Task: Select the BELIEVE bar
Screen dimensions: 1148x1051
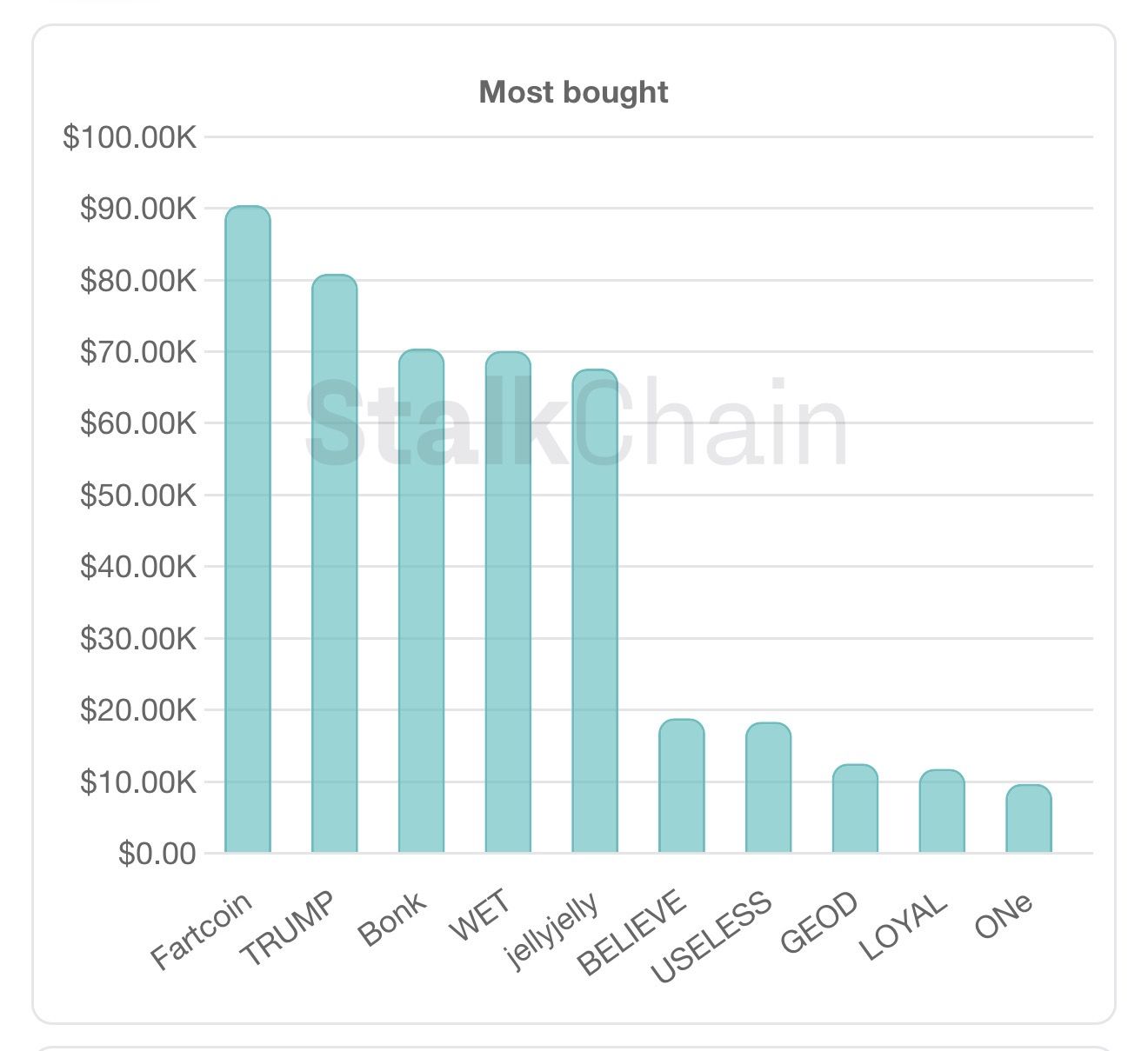Action: pos(682,786)
